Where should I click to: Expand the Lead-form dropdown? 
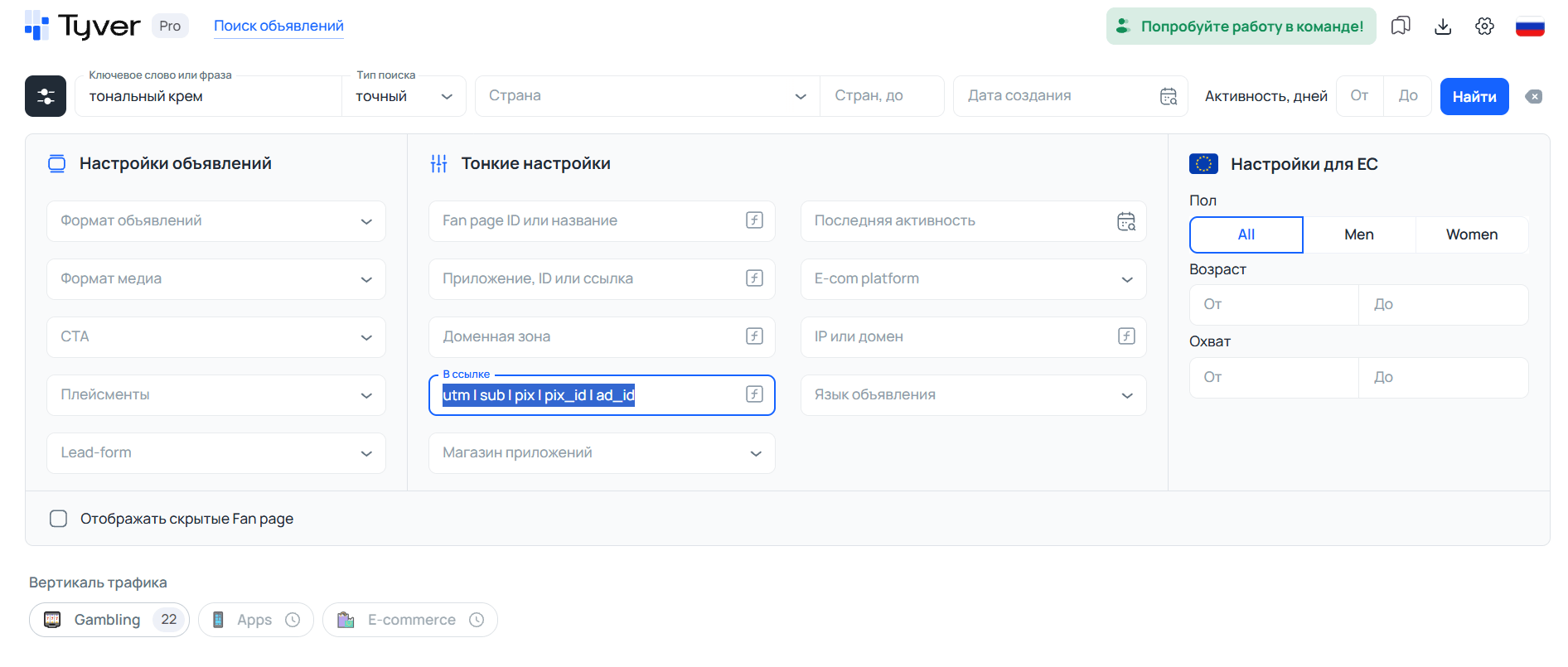tap(216, 453)
